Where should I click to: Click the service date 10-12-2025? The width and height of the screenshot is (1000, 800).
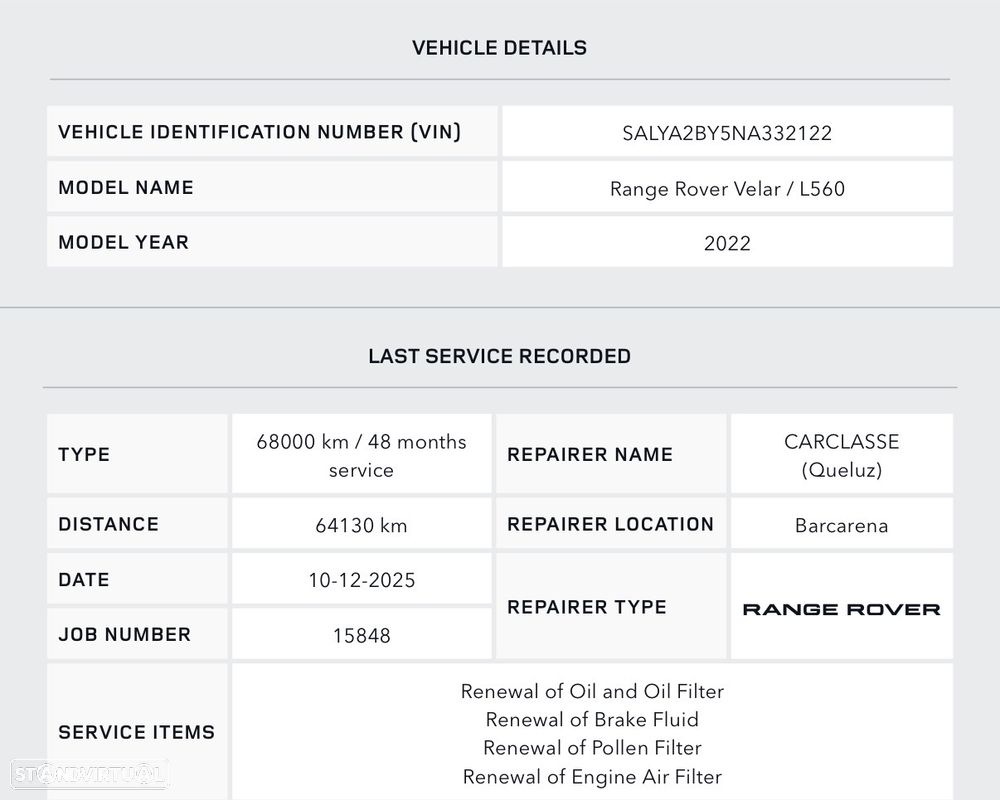point(361,580)
